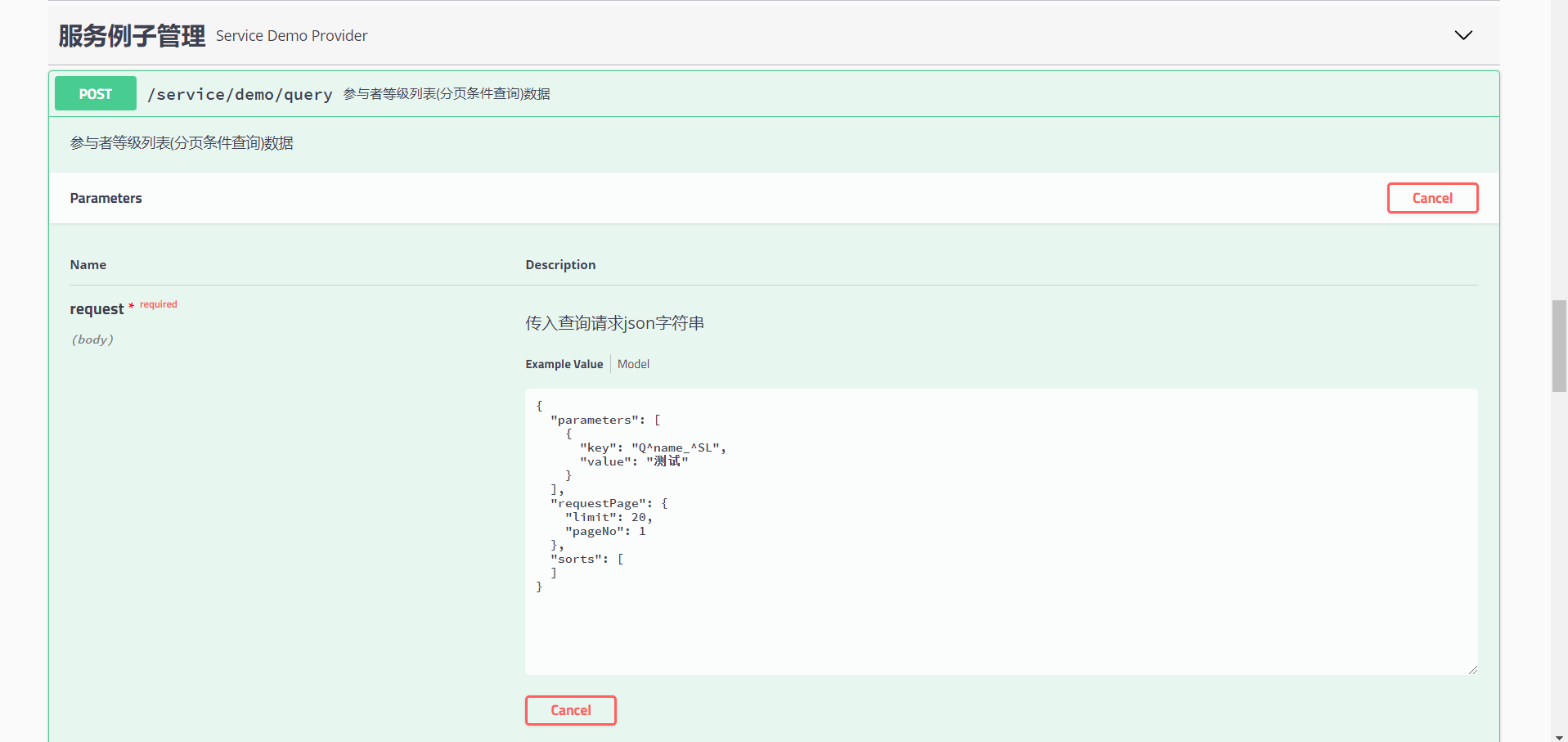Switch to the Example Value tab
This screenshot has width=1568, height=742.
point(564,364)
